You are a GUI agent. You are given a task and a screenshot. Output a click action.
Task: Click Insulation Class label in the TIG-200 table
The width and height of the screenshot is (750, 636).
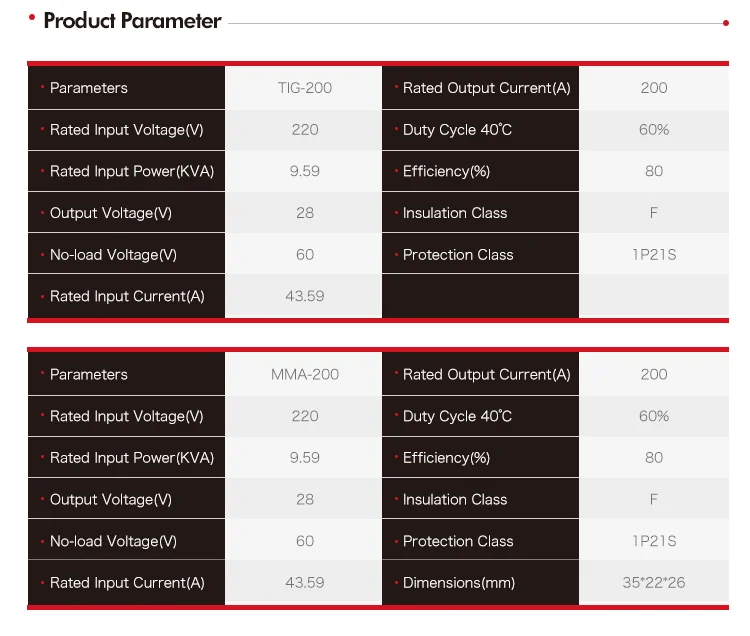click(454, 213)
